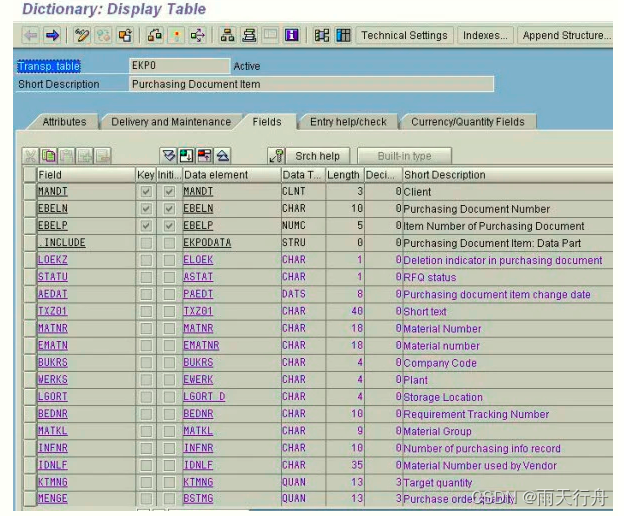Open the EKPODATA data element link
The height and width of the screenshot is (516, 624).
point(207,243)
